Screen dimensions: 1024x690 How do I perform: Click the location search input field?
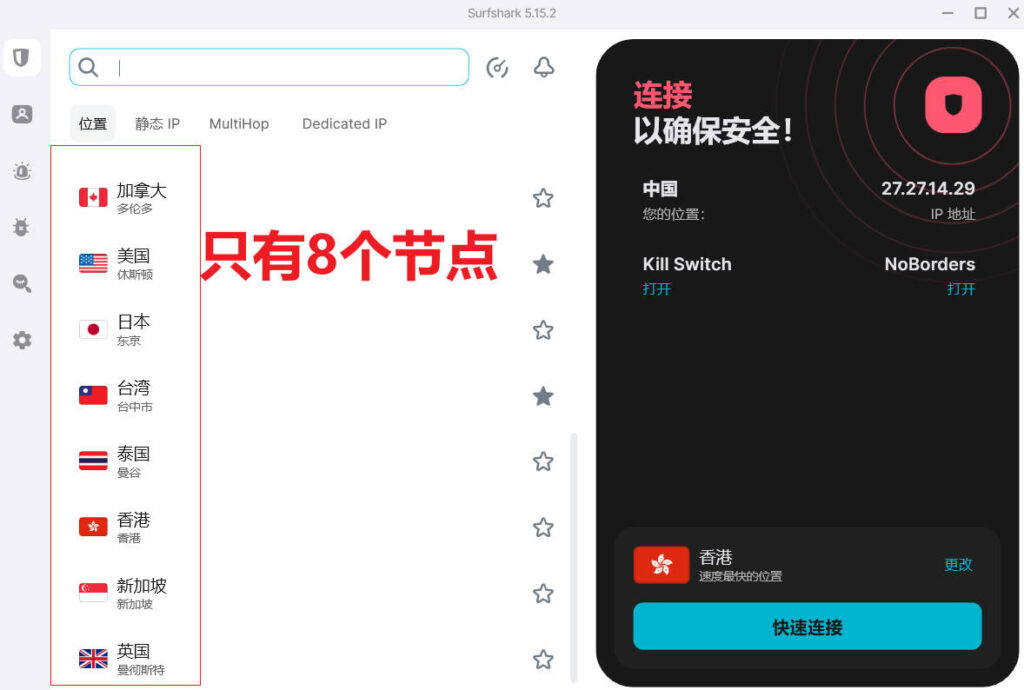click(285, 67)
